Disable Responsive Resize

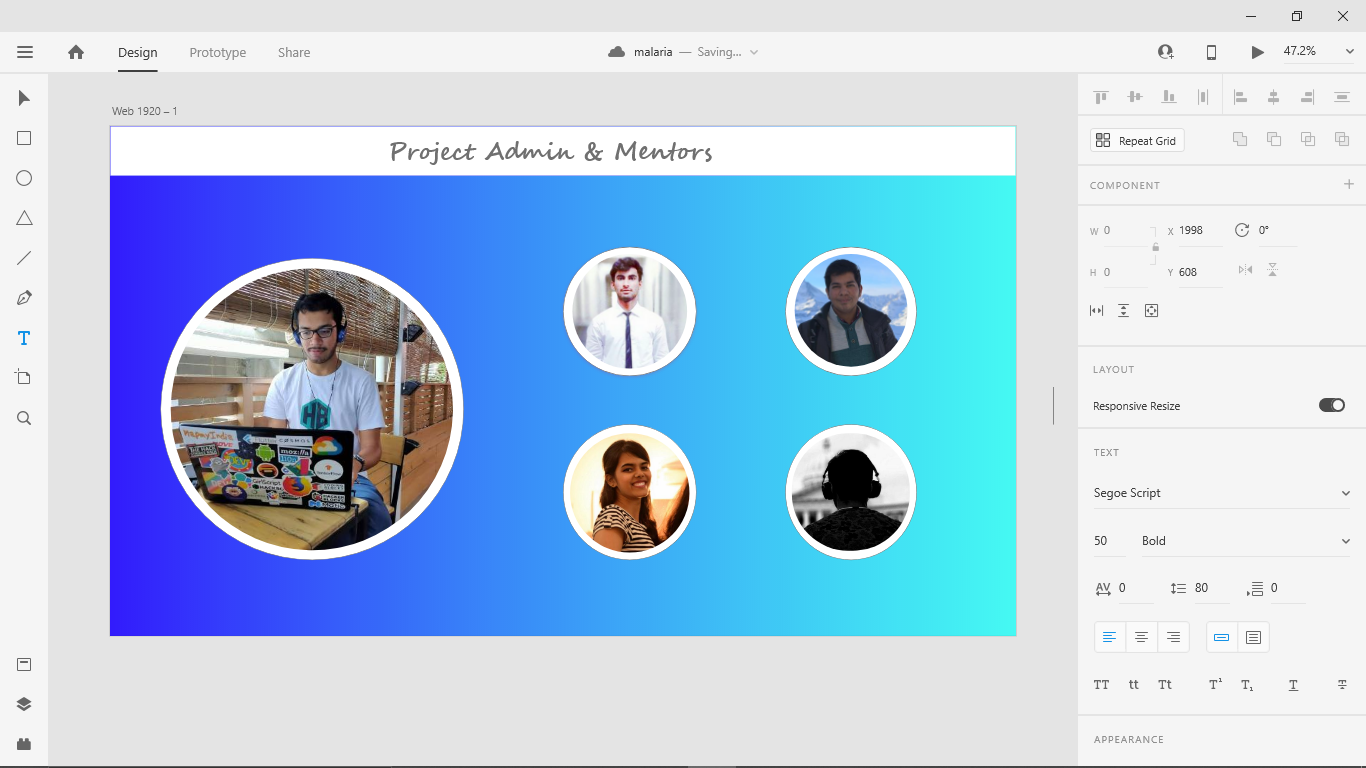1331,404
